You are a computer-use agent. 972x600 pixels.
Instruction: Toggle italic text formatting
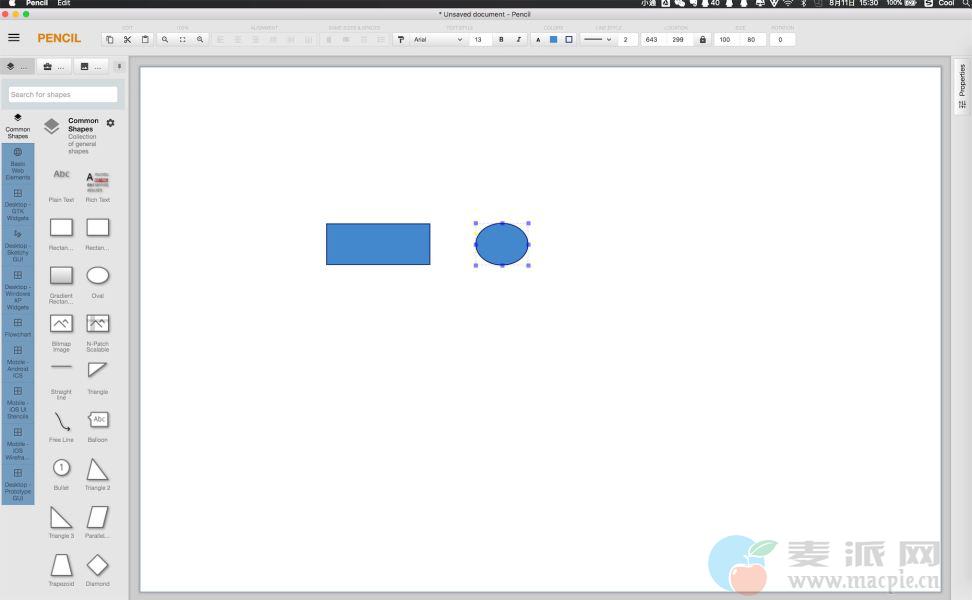(x=518, y=40)
